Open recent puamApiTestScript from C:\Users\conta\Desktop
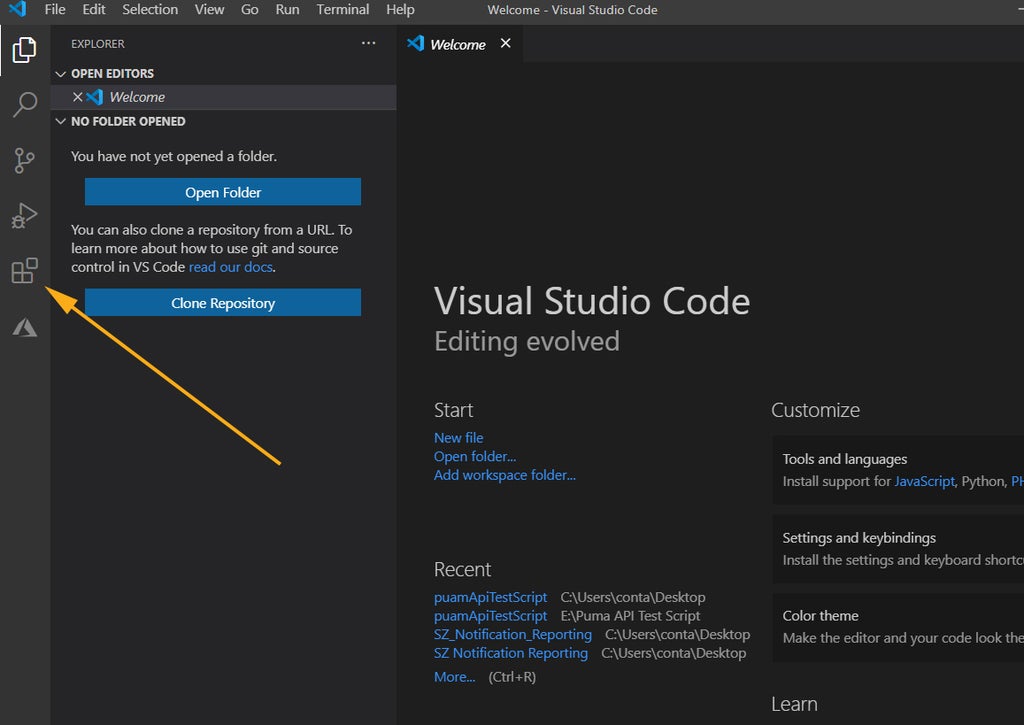 (x=490, y=597)
